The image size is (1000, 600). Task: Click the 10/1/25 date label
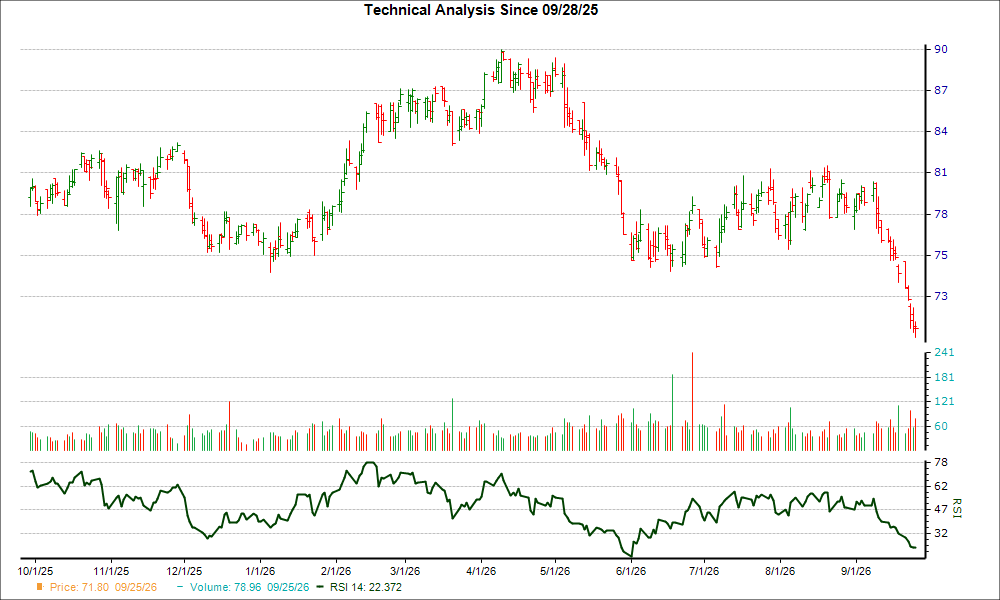pyautogui.click(x=35, y=571)
